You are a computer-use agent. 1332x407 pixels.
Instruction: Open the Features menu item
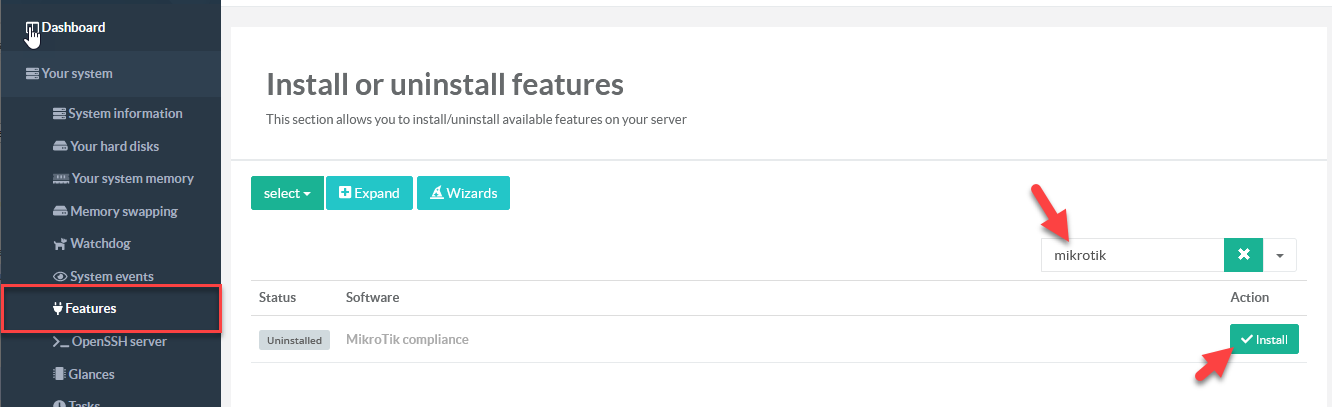tap(90, 309)
